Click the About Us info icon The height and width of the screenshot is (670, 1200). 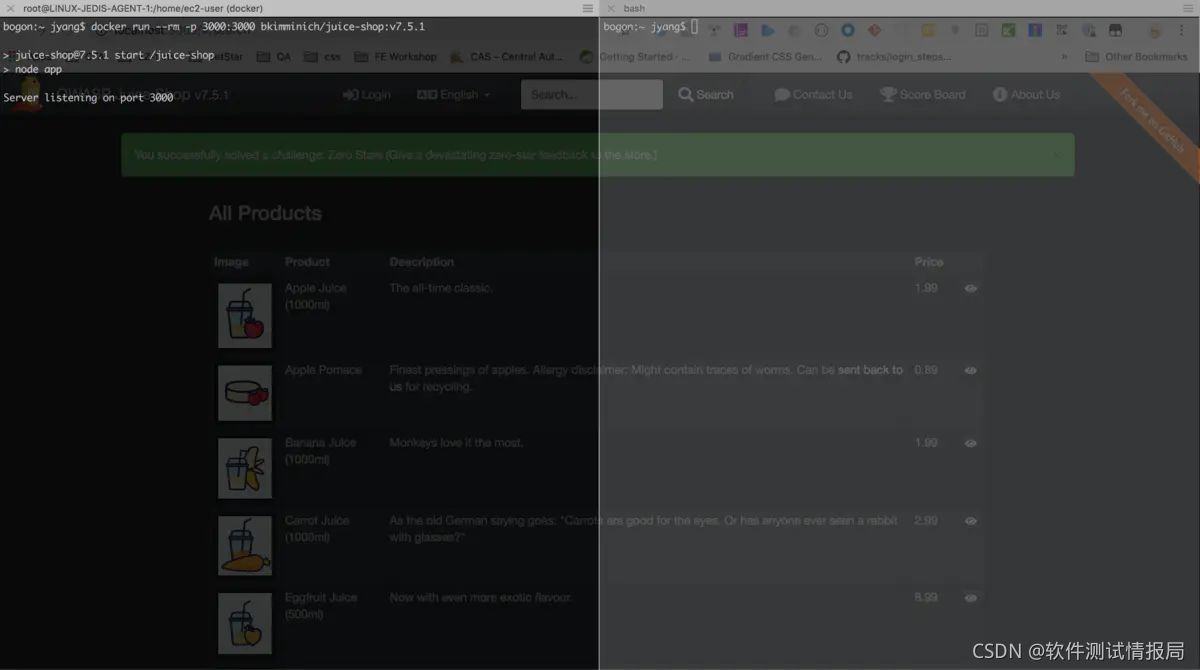(x=999, y=94)
